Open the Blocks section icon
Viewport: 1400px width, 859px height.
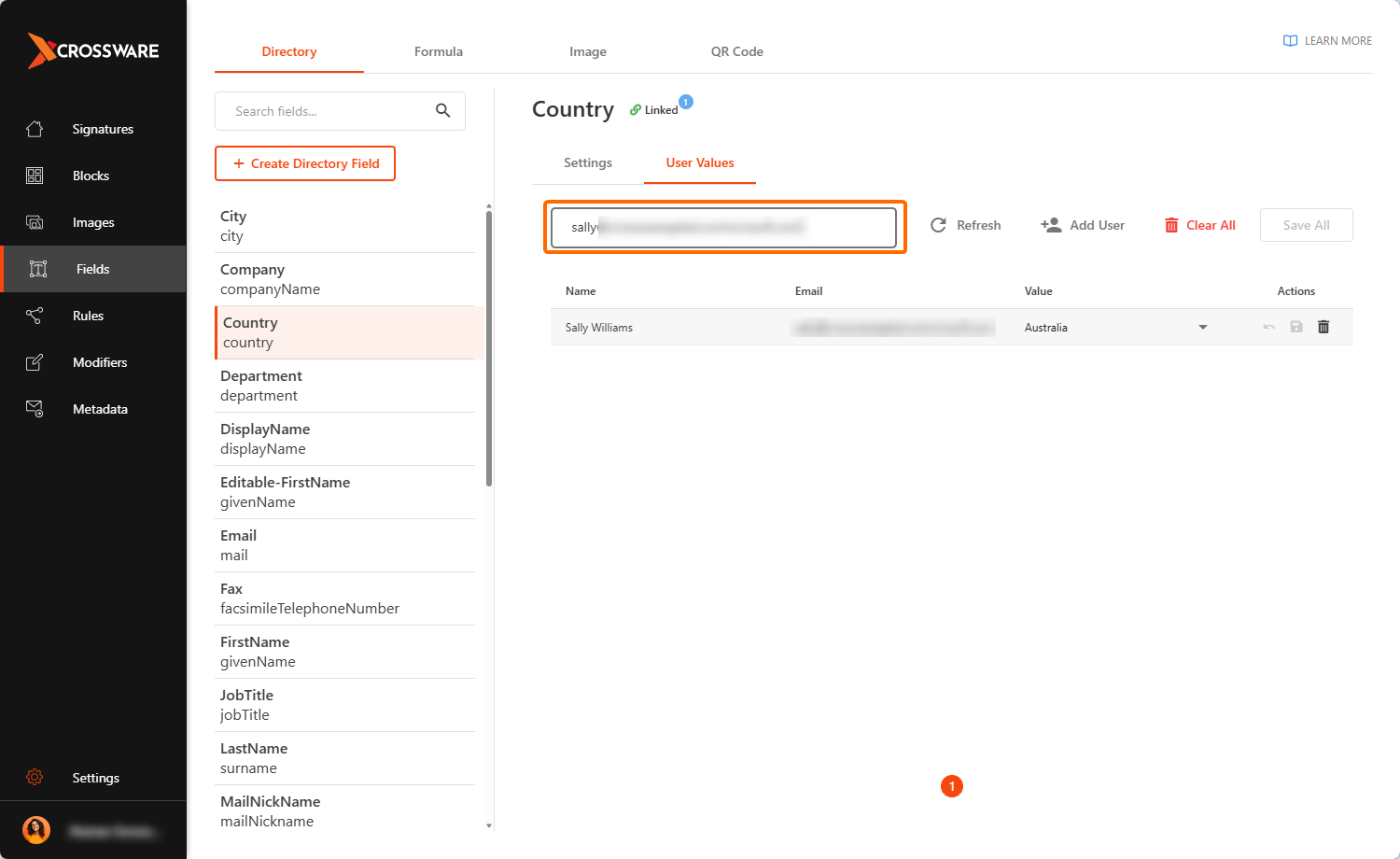click(35, 176)
